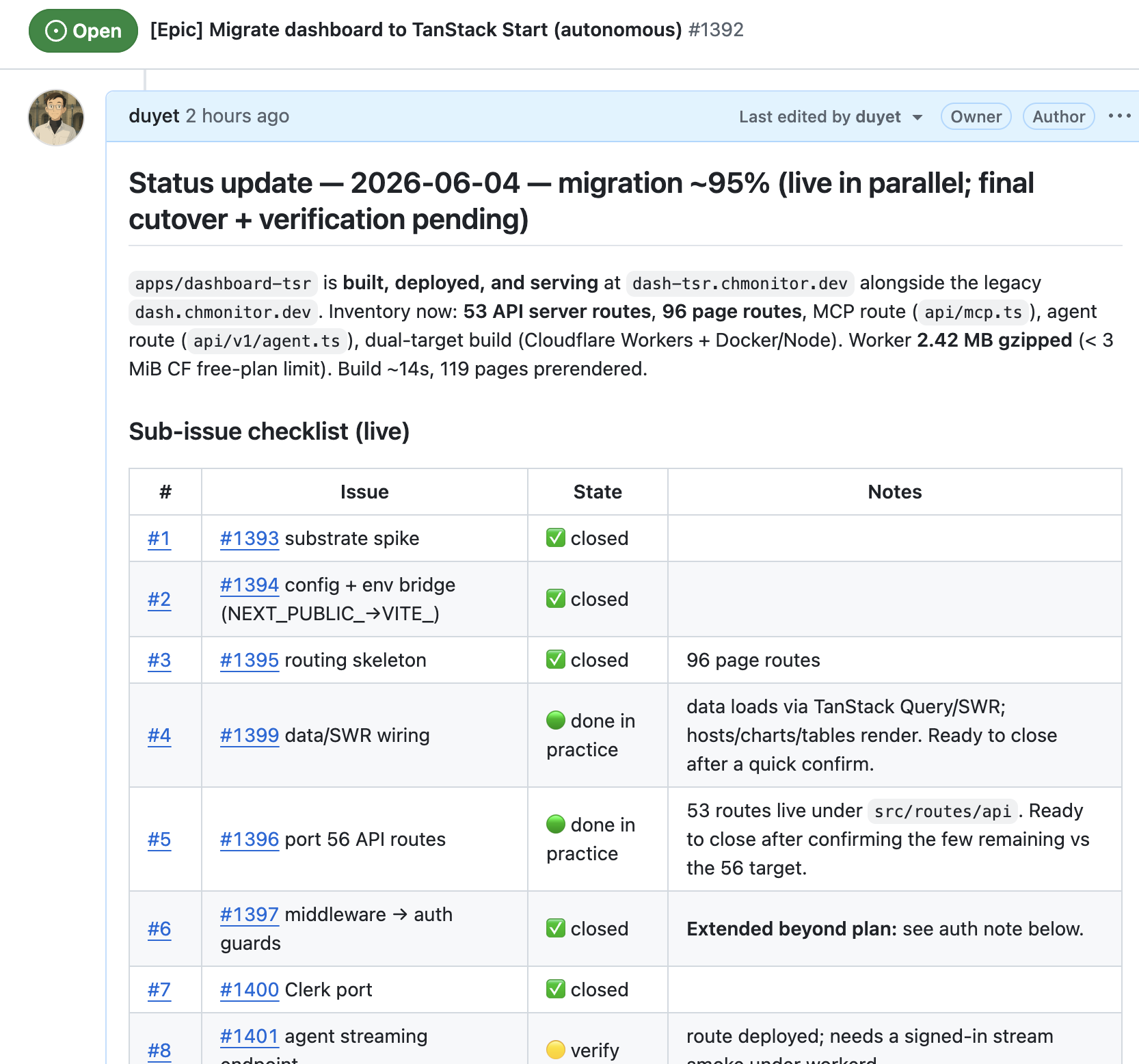
Task: Open the #3 row link
Action: (159, 661)
